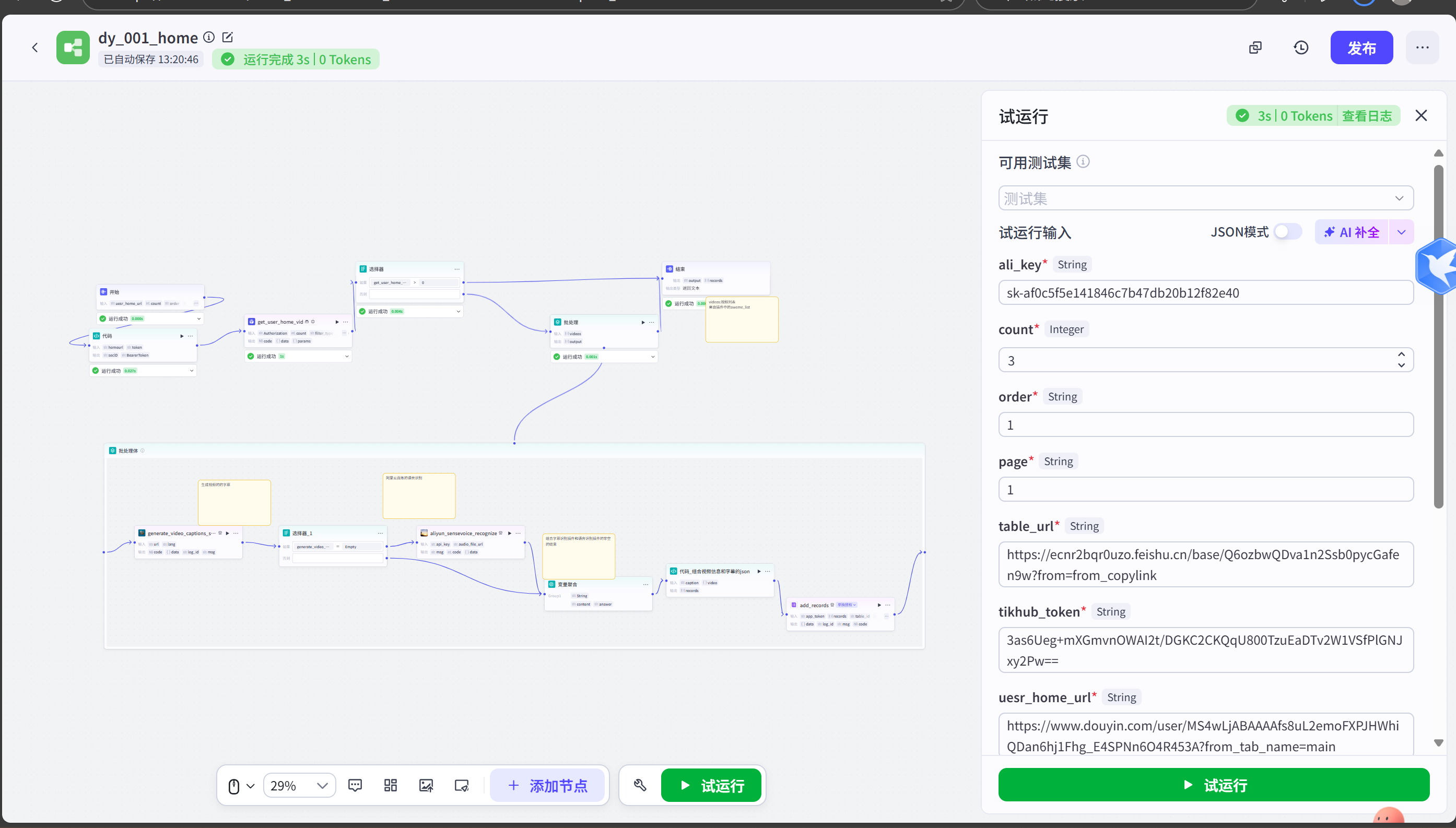Open the three-dots more menu in header
The width and height of the screenshot is (1456, 828).
tap(1422, 48)
